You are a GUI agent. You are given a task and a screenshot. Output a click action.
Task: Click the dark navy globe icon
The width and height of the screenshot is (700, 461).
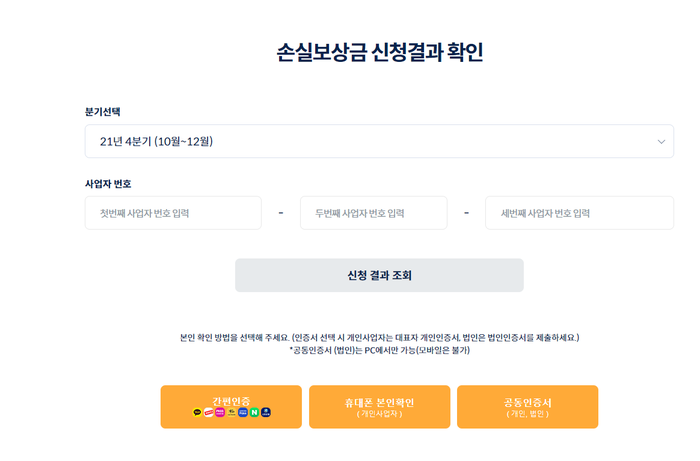(266, 412)
